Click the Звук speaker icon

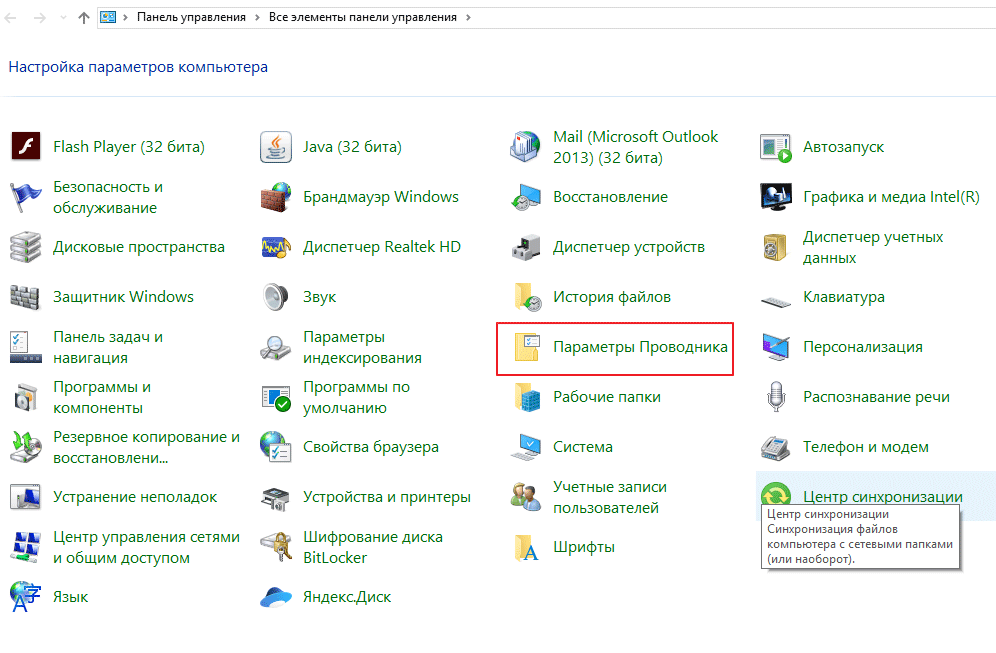(x=275, y=297)
